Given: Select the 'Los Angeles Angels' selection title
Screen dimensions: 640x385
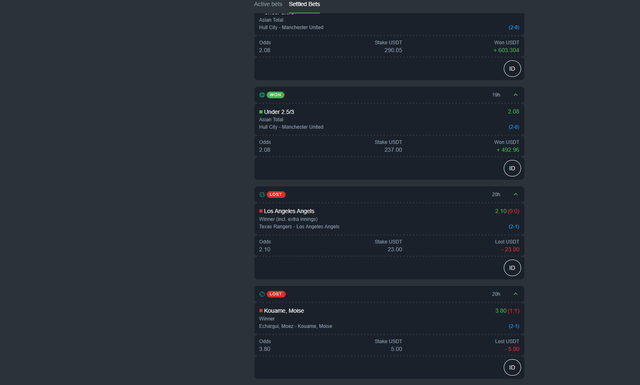Looking at the screenshot, I should (x=289, y=211).
